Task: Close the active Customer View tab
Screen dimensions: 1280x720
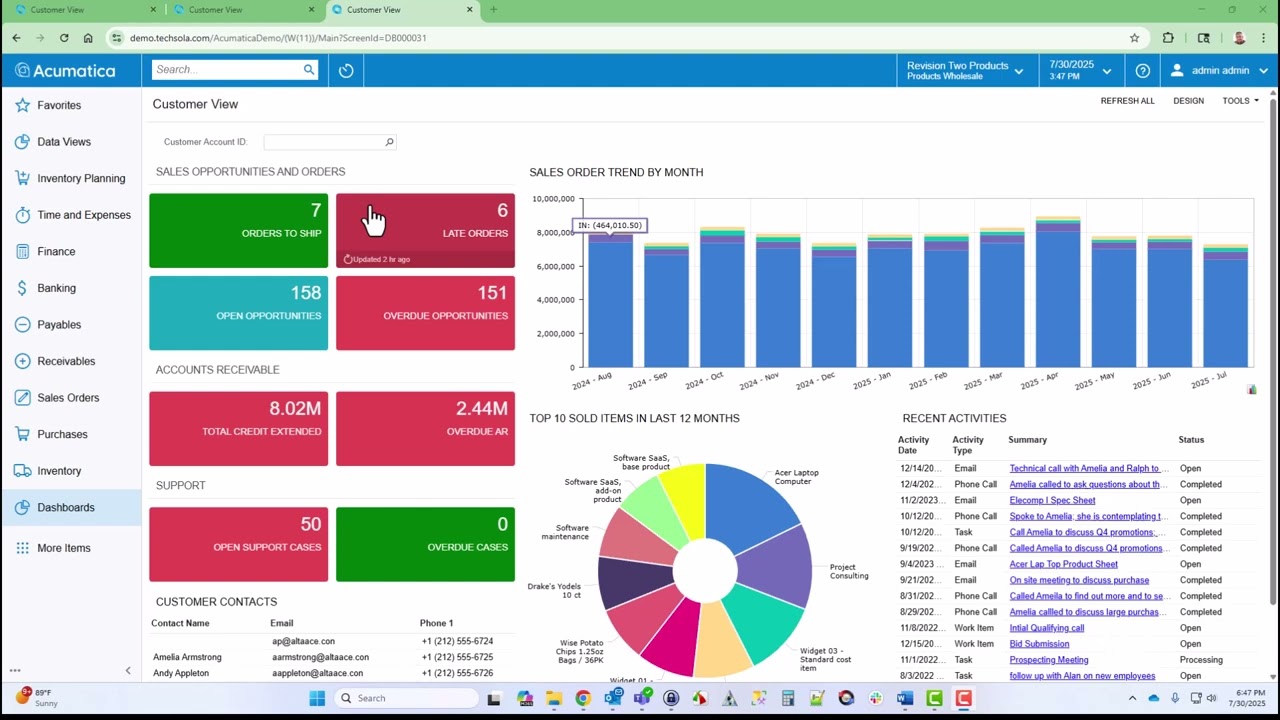Action: pos(470,10)
